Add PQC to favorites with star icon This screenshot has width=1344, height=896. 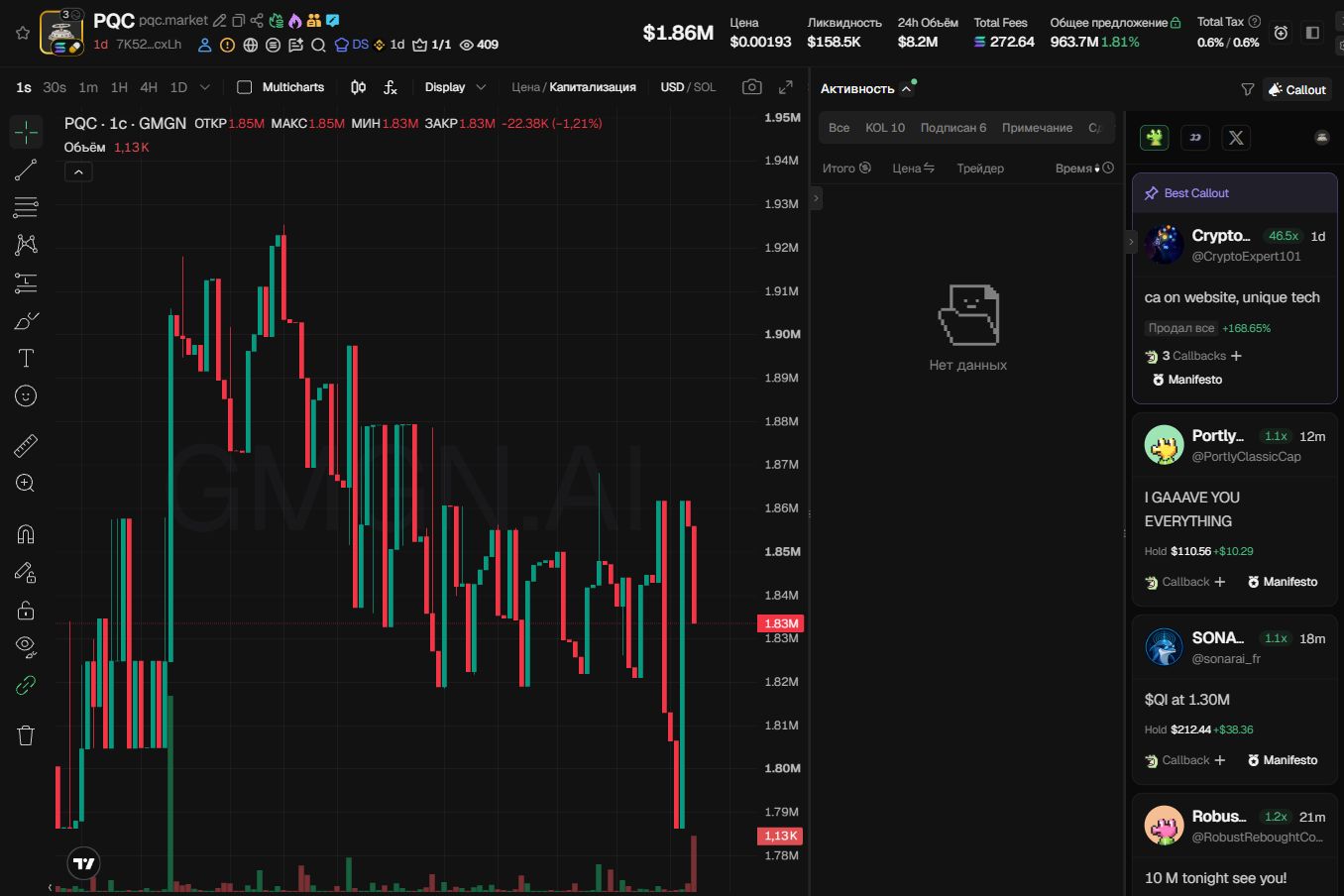coord(22,33)
